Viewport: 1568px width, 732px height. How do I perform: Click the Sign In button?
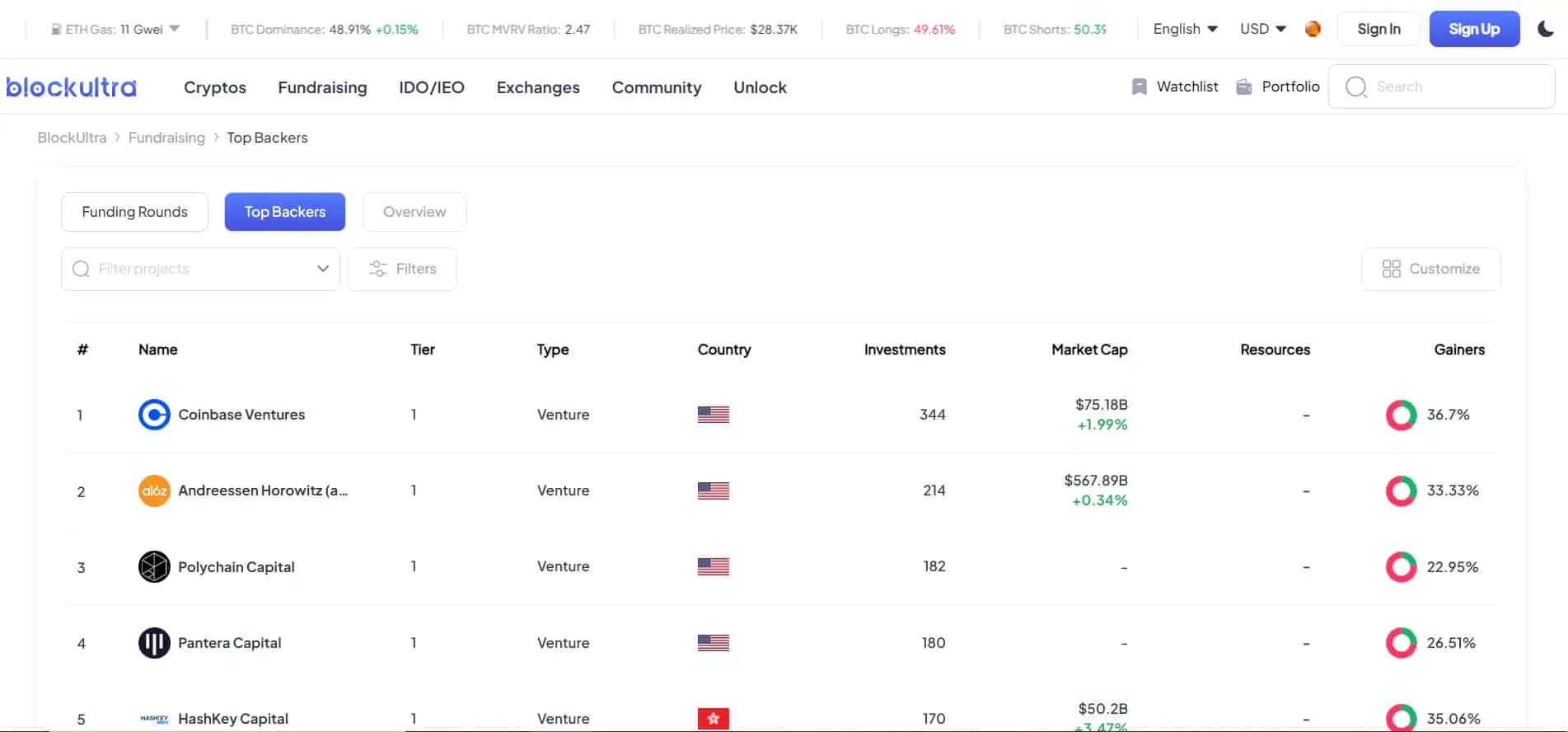(1378, 29)
